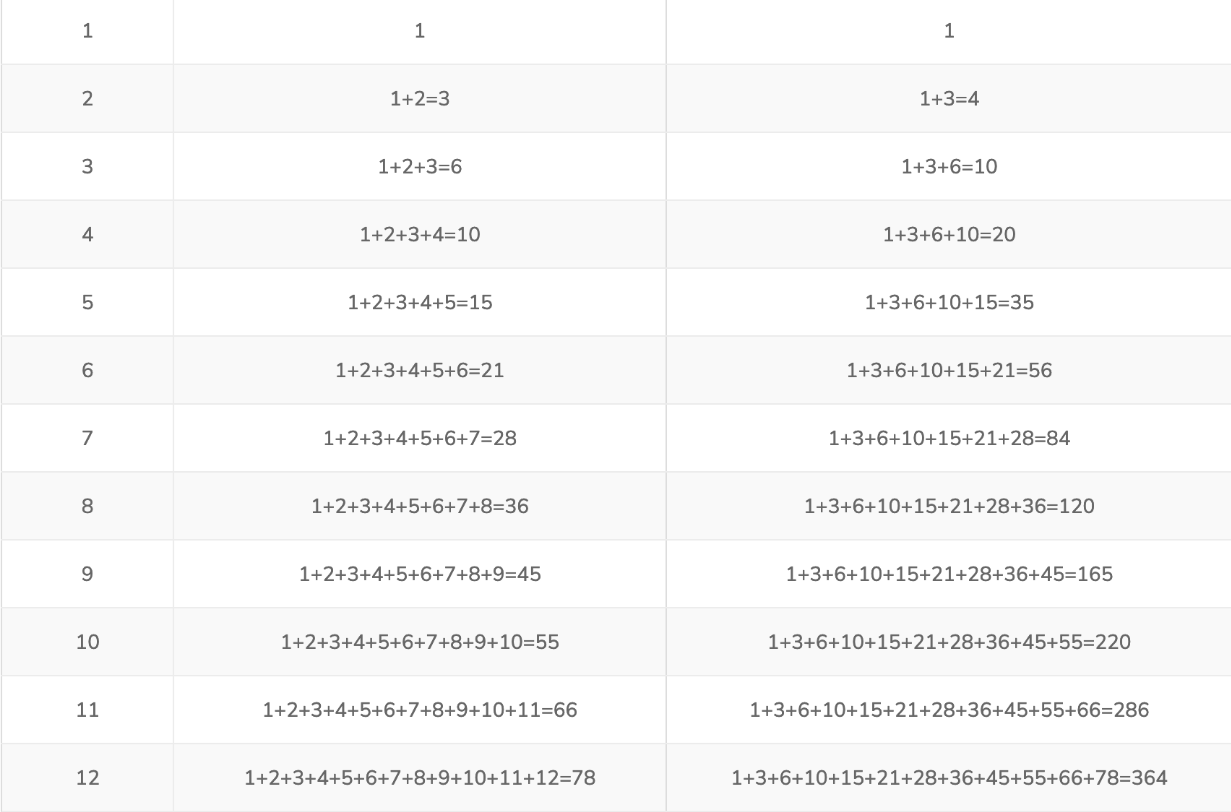Select the cell ending in =165
Viewport: 1231px width, 812px height.
pos(948,576)
